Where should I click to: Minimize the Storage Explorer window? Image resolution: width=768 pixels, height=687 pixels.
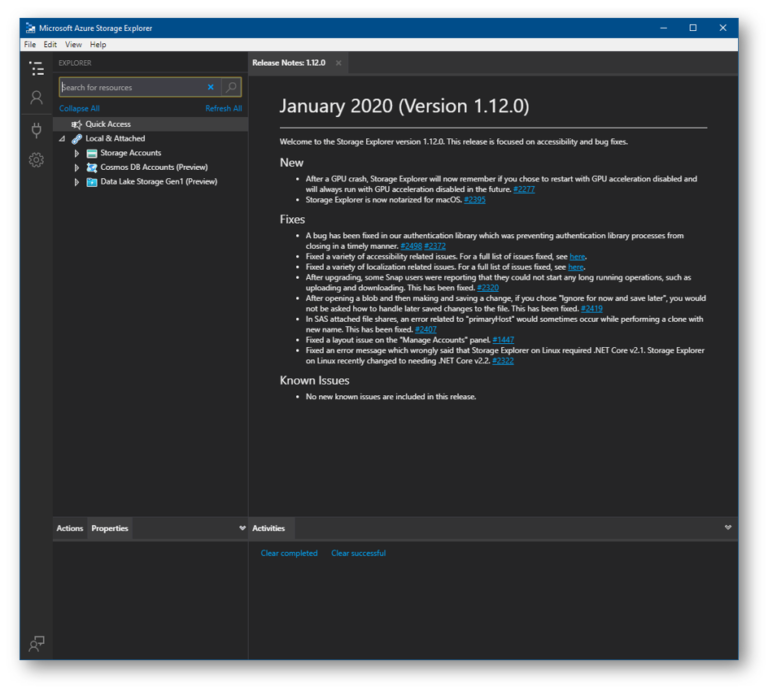[x=664, y=28]
